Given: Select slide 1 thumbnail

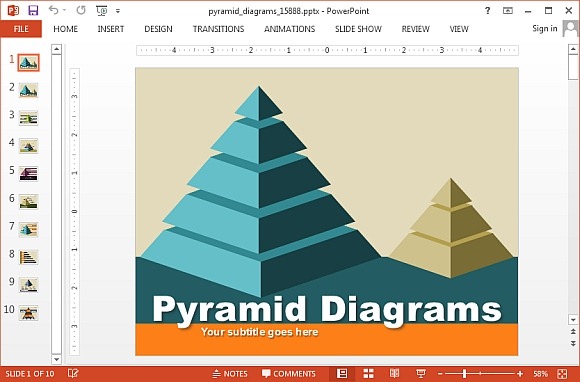Looking at the screenshot, I should 28,62.
